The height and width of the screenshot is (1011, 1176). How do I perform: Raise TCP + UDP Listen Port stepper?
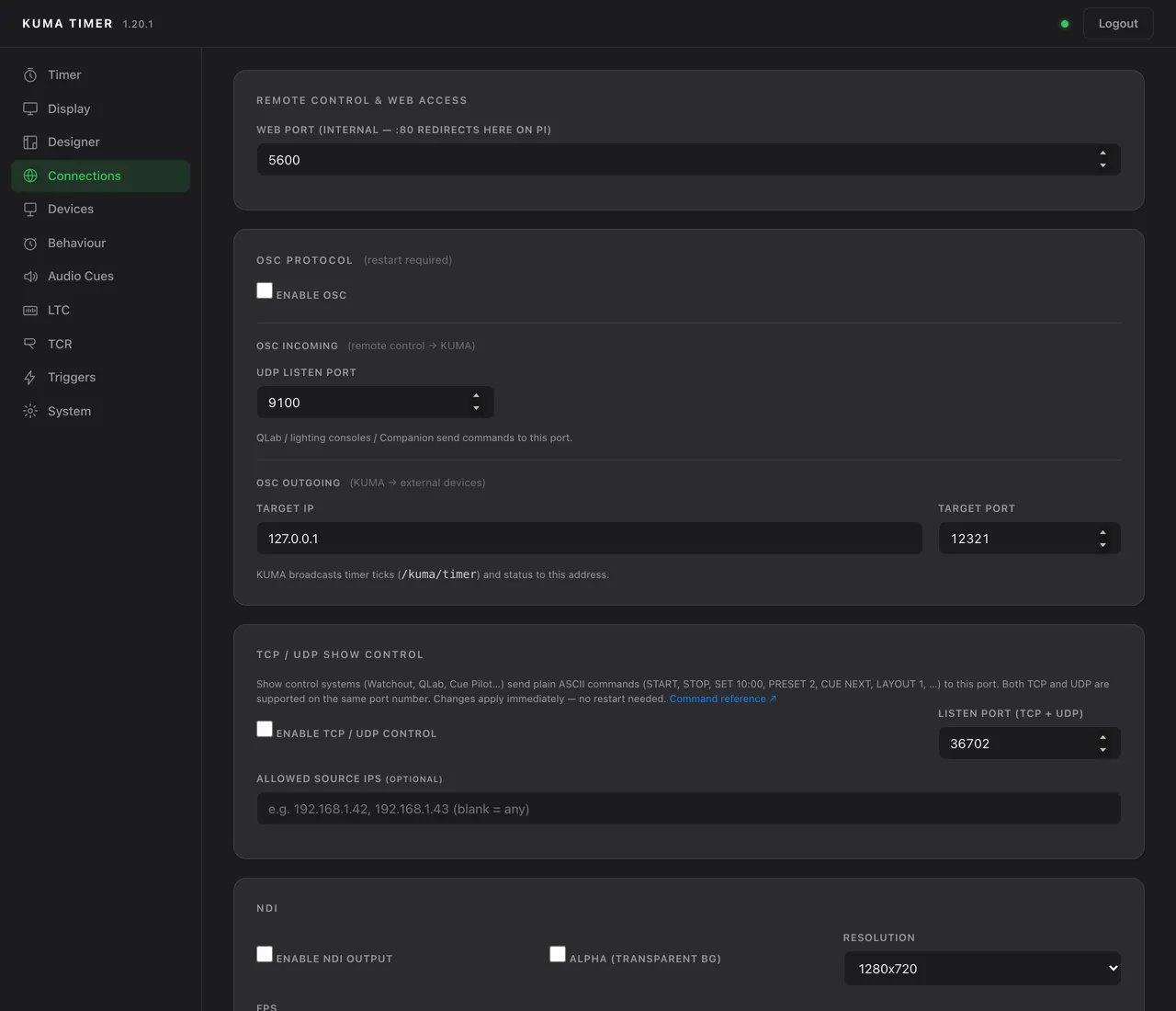coord(1102,737)
